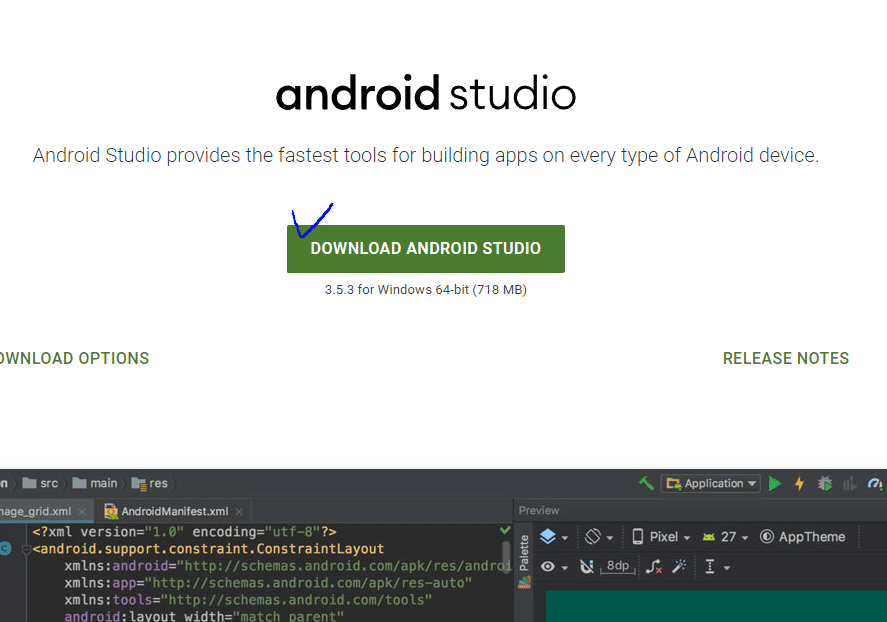This screenshot has height=622, width=887.
Task: Click the Android robot icon beside 27
Action: tap(709, 537)
